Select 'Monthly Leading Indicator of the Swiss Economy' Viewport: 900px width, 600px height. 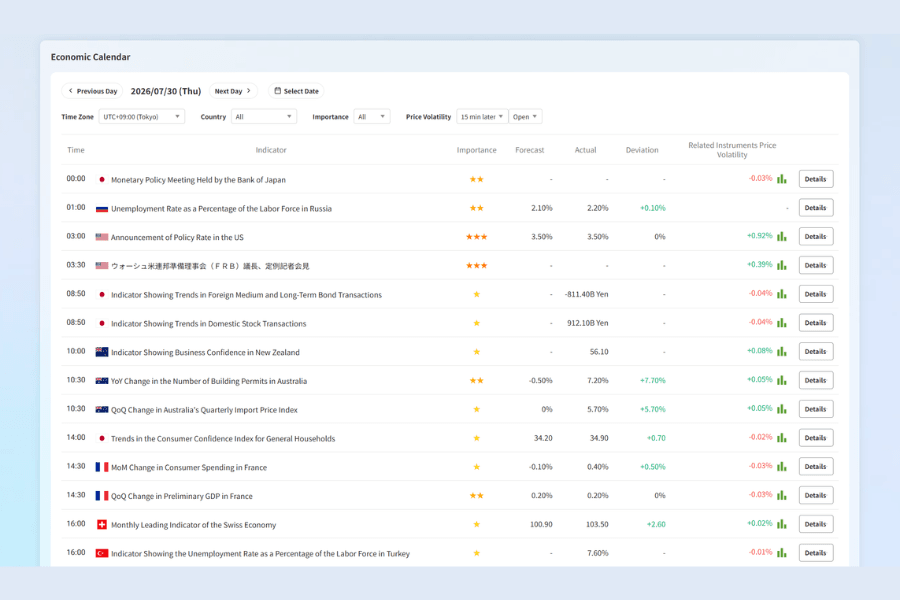point(193,525)
